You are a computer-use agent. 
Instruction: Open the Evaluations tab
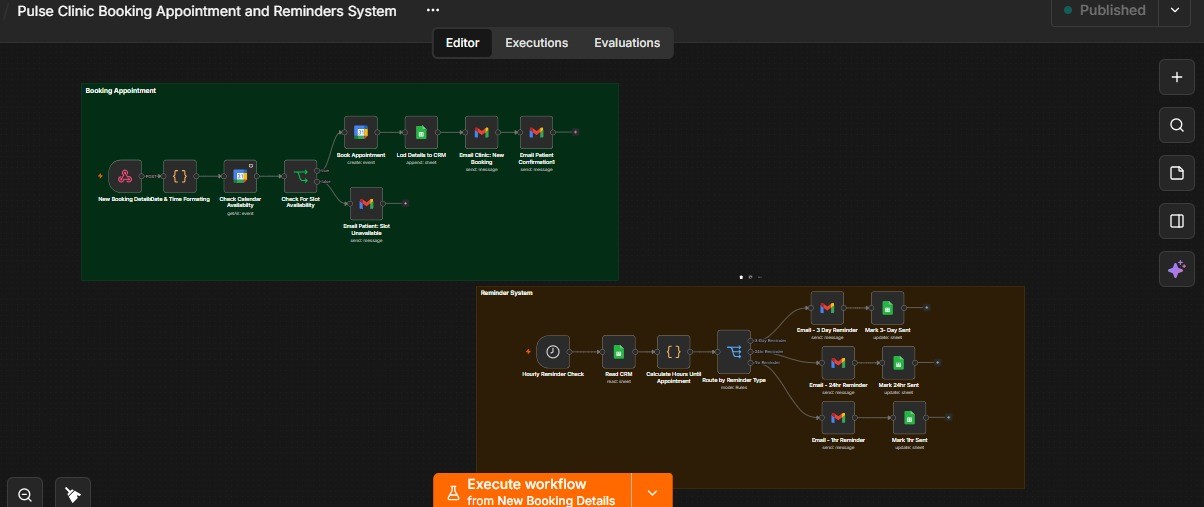627,43
